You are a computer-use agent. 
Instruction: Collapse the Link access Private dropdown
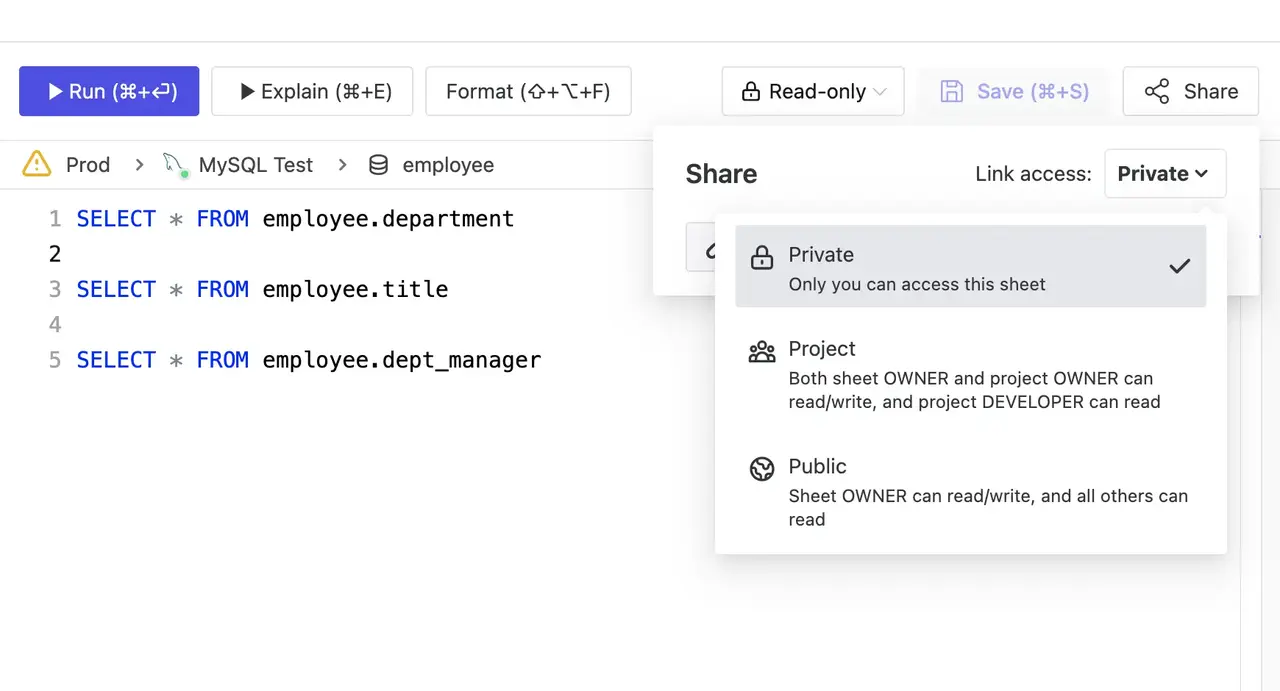pyautogui.click(x=1165, y=174)
